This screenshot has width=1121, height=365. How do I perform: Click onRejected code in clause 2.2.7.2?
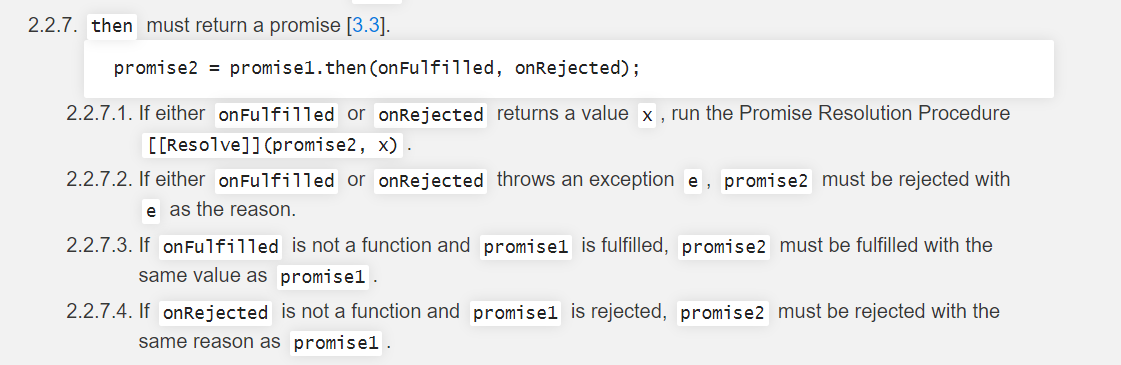[x=430, y=181]
